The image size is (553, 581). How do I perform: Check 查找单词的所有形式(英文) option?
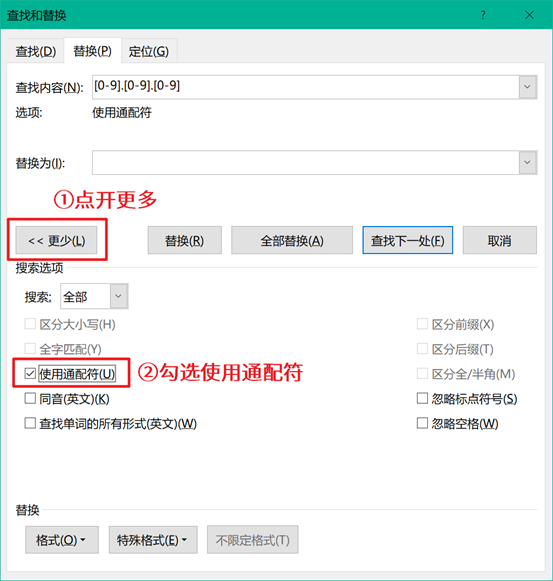pos(30,423)
